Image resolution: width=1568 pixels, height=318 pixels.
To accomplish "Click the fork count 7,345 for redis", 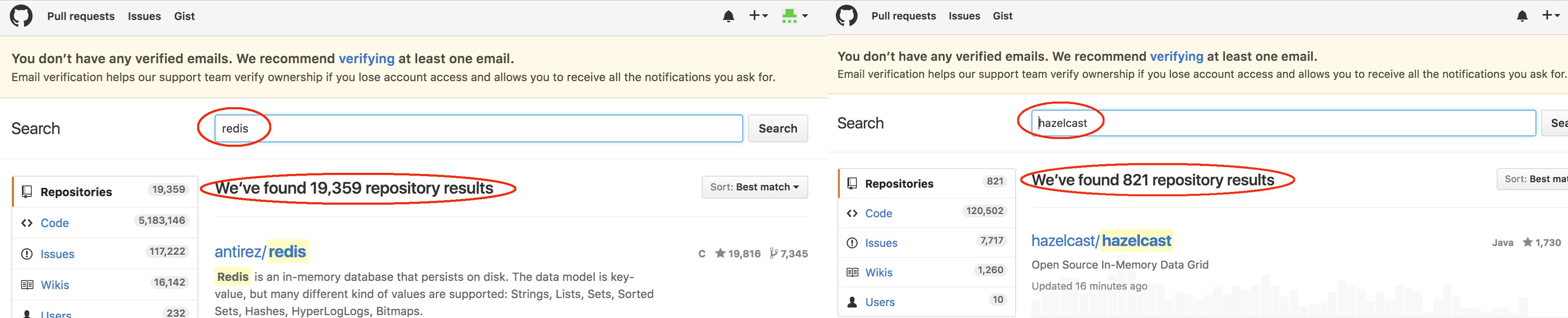I will 789,254.
